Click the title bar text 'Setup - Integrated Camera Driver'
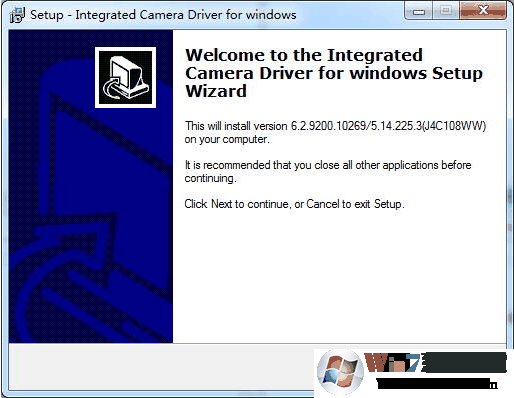 point(163,15)
